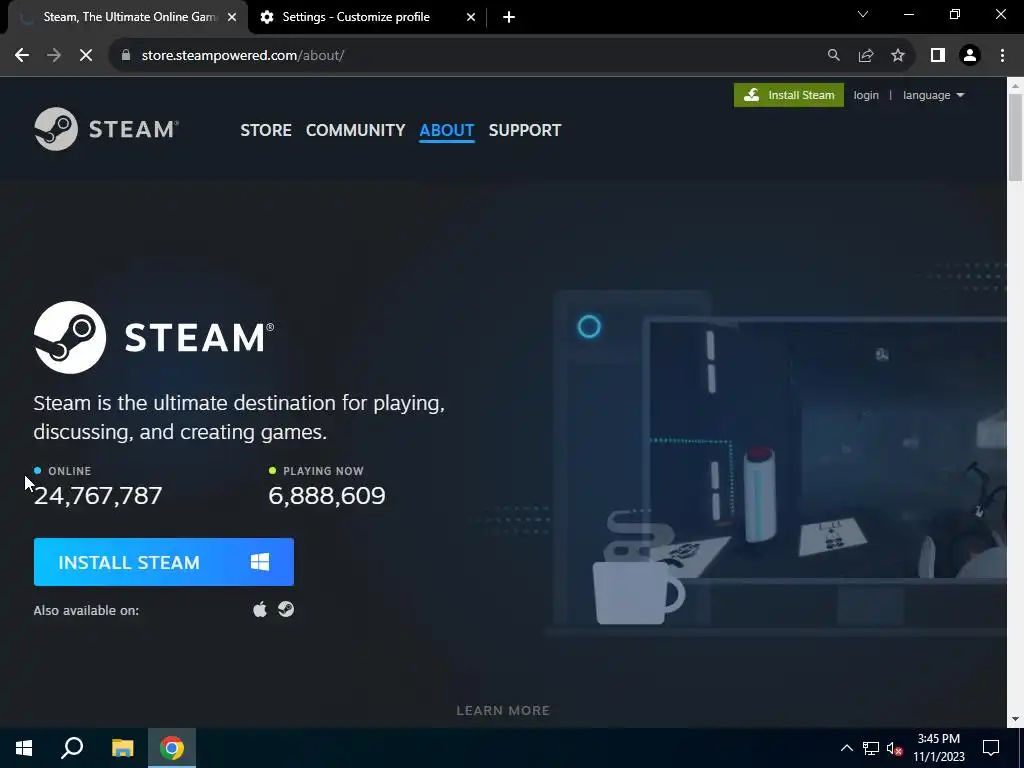This screenshot has width=1024, height=768.
Task: Click the scrollbar down arrow
Action: [x=1015, y=719]
